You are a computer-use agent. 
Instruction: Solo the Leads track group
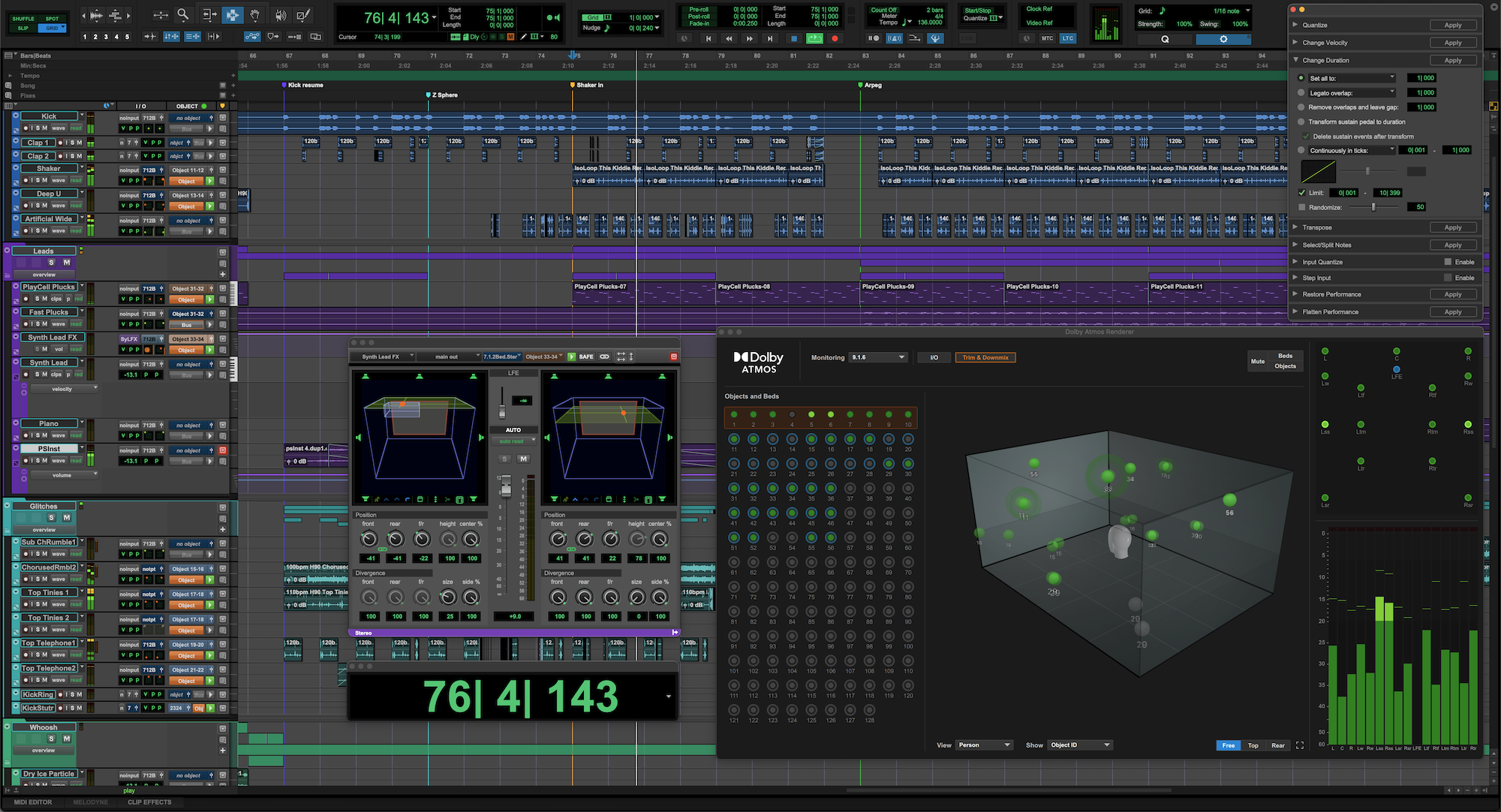51,263
